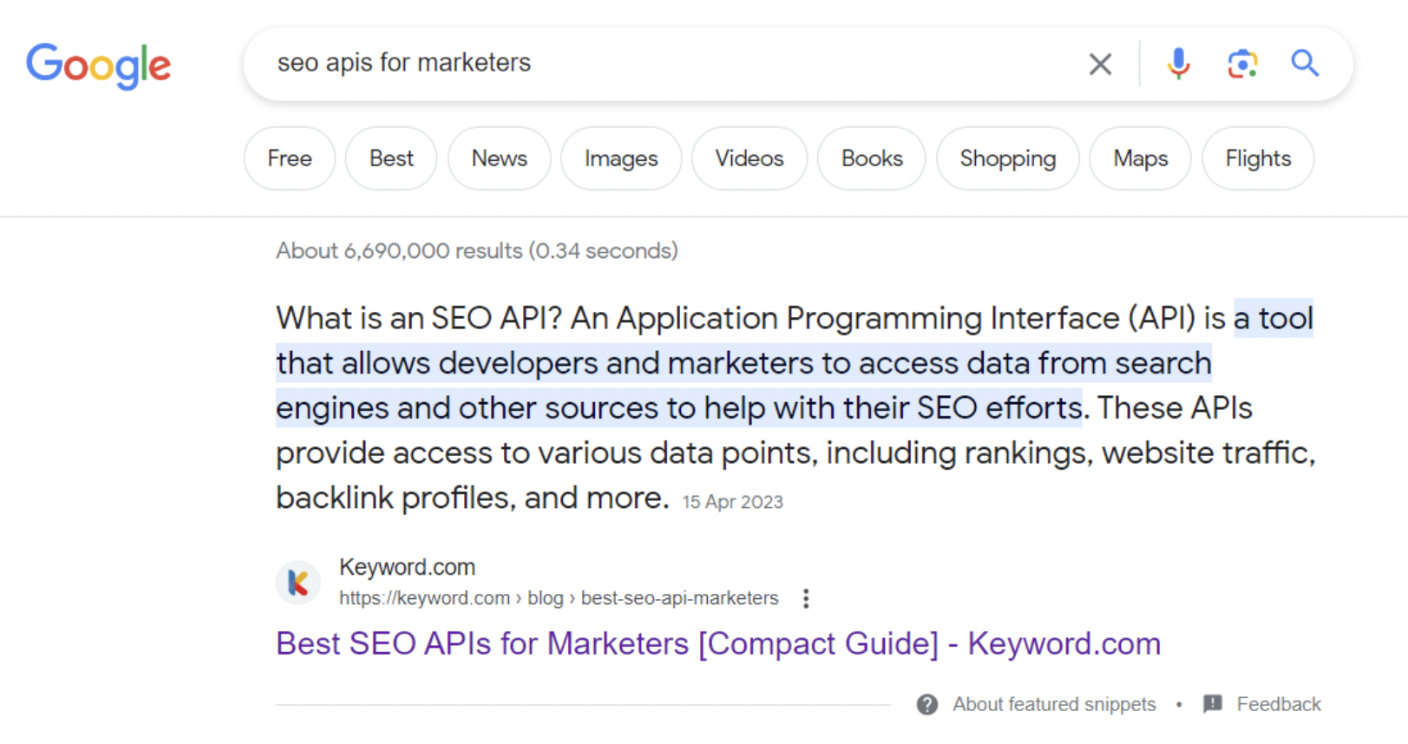Click the Feedback link

tap(1281, 704)
